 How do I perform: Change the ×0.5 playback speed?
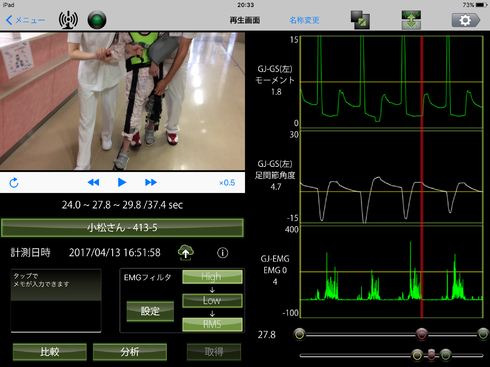tap(227, 183)
